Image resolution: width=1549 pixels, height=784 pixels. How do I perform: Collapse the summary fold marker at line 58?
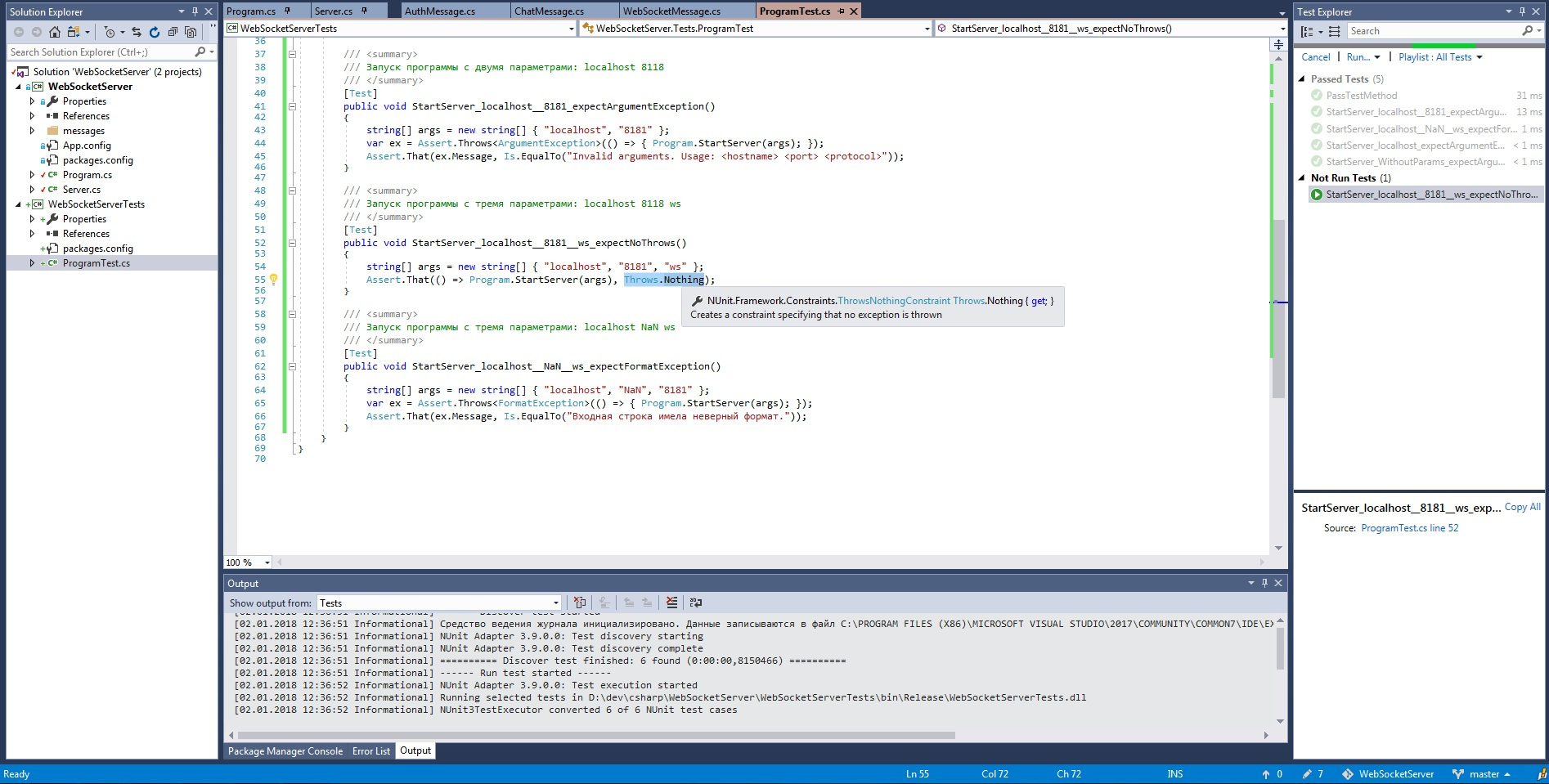pos(292,314)
